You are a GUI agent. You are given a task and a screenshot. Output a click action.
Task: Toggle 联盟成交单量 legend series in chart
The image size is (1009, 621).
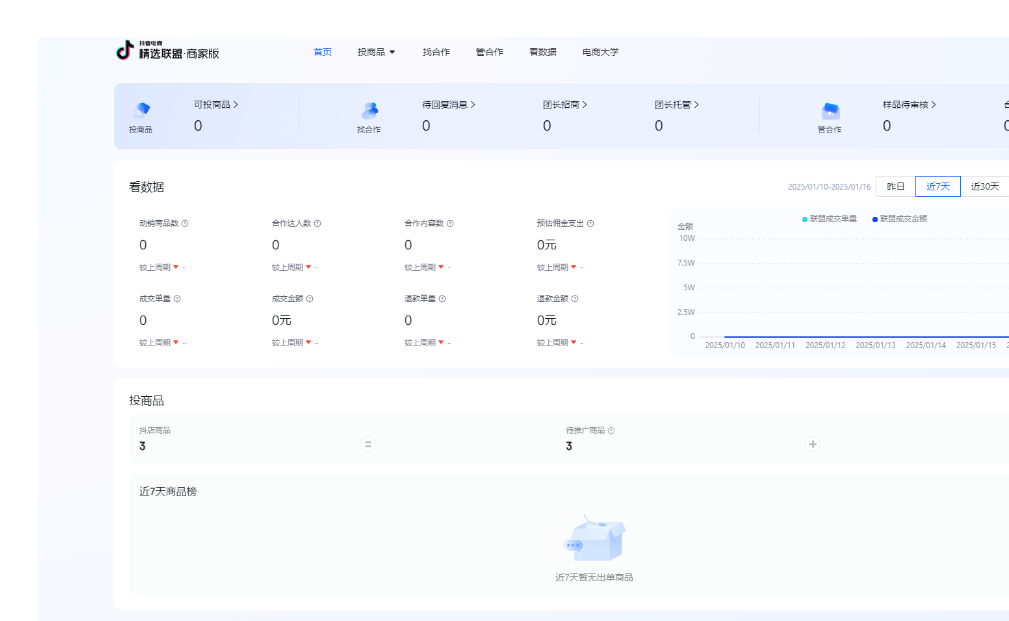click(x=829, y=218)
